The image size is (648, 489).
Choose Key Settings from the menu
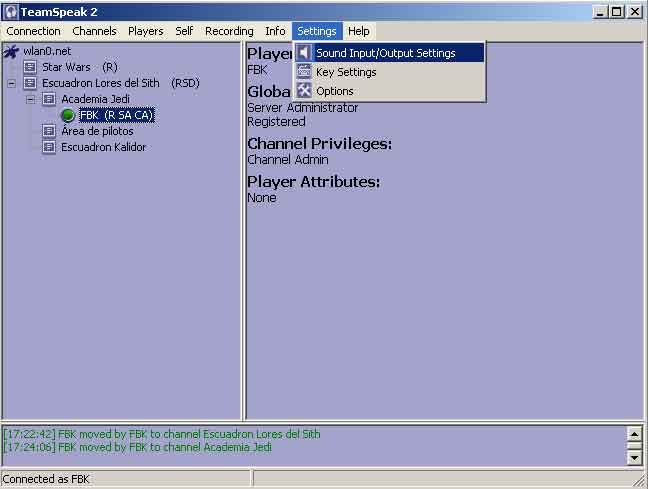pos(389,72)
